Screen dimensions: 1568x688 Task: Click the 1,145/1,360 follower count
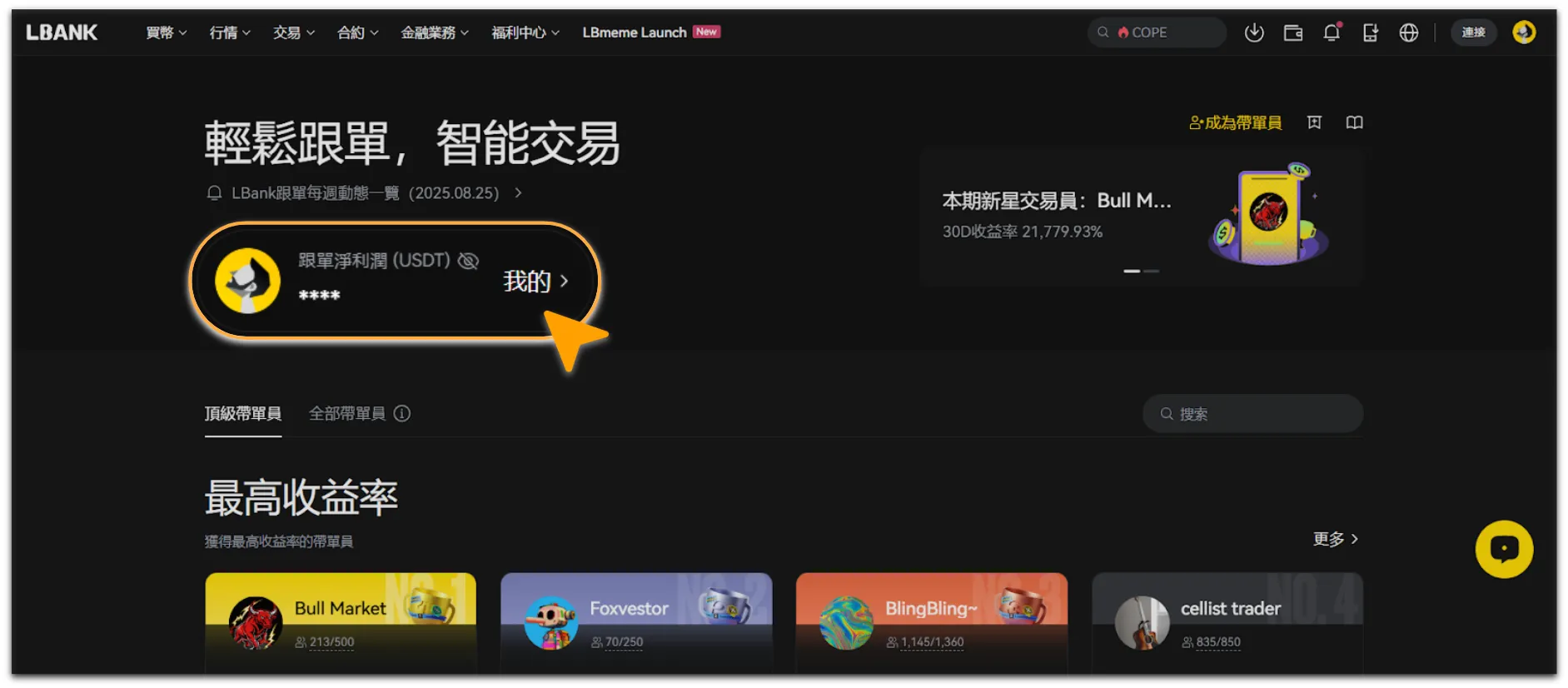(x=932, y=642)
